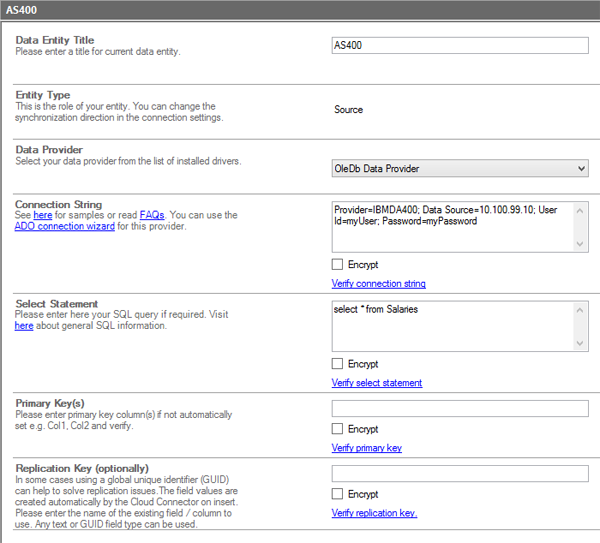
Task: Open the Data Provider dropdown
Action: coord(460,169)
